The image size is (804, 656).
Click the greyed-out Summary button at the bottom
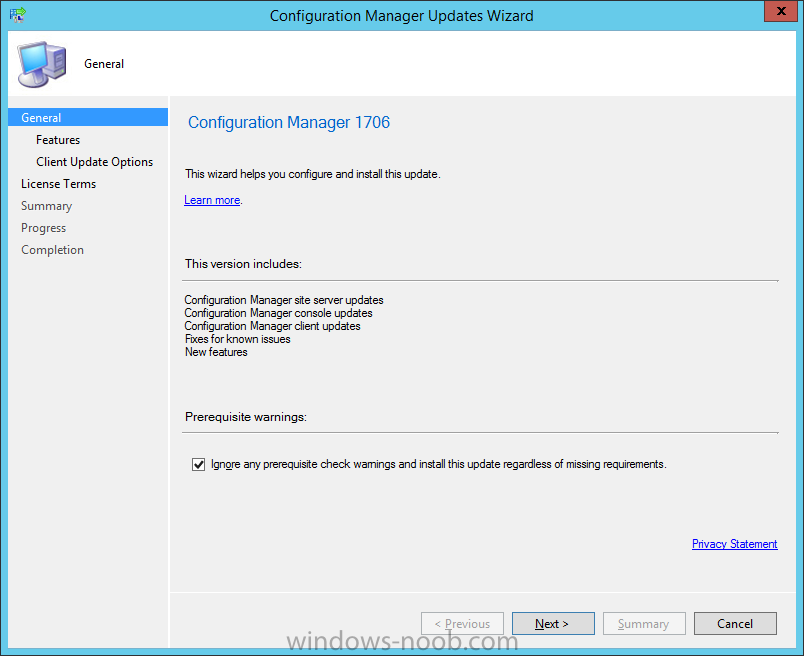[x=644, y=624]
